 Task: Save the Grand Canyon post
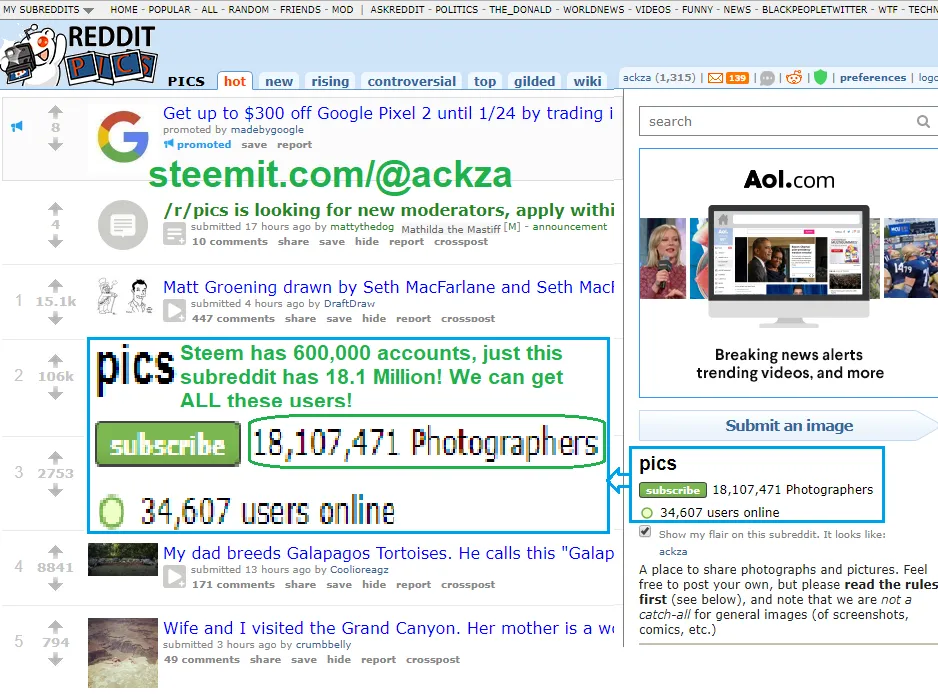click(304, 659)
